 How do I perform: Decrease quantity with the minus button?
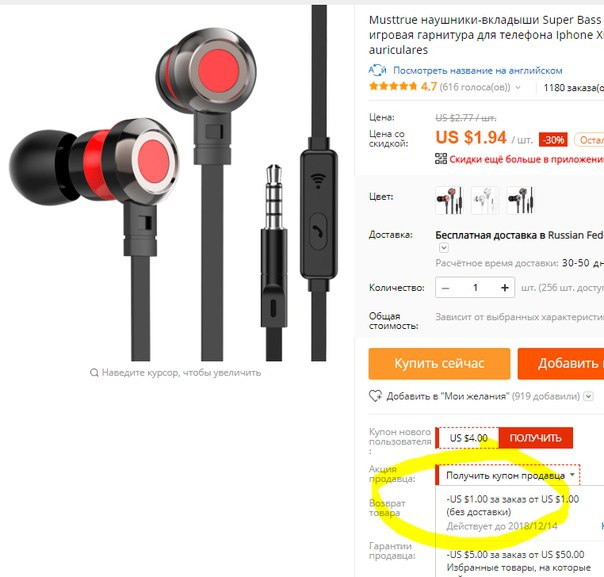[x=446, y=288]
